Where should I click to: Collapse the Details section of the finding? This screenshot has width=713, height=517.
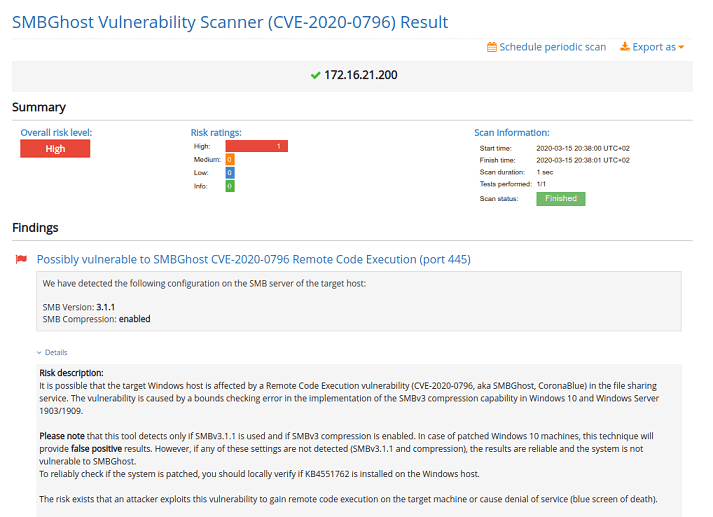point(52,352)
